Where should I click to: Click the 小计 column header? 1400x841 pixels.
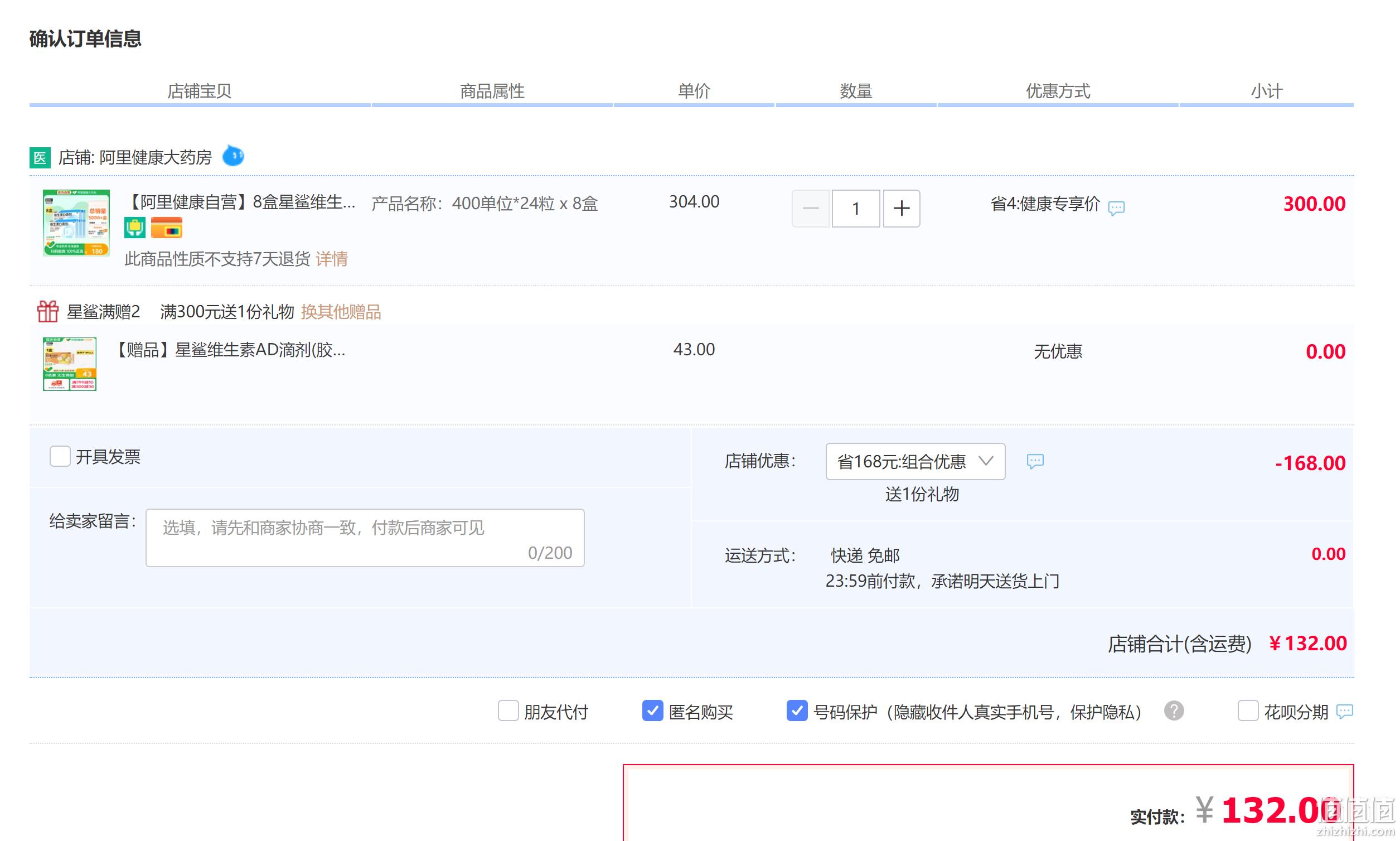coord(1266,91)
